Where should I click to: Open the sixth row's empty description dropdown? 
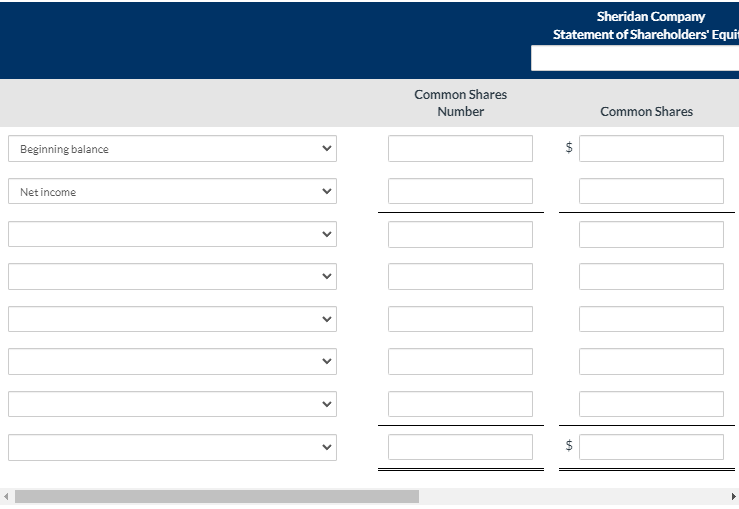172,361
